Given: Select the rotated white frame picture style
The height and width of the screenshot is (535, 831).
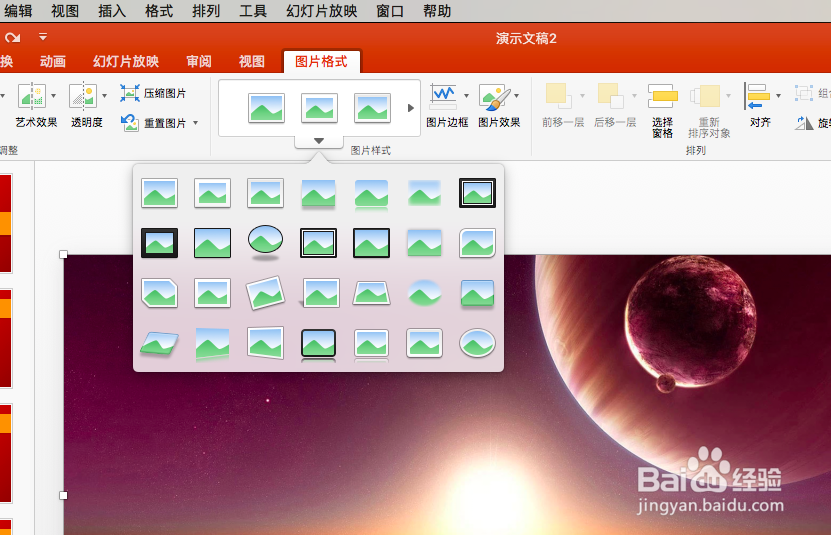Looking at the screenshot, I should click(266, 293).
